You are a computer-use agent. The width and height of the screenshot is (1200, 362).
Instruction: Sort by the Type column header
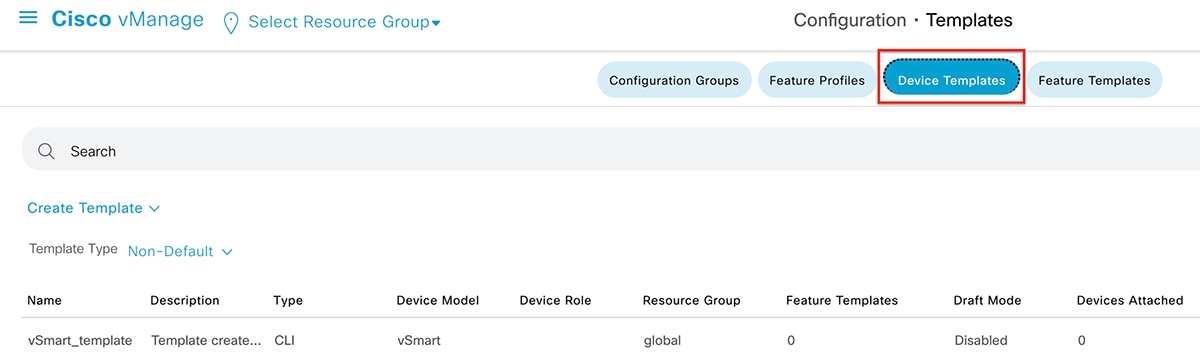(288, 300)
